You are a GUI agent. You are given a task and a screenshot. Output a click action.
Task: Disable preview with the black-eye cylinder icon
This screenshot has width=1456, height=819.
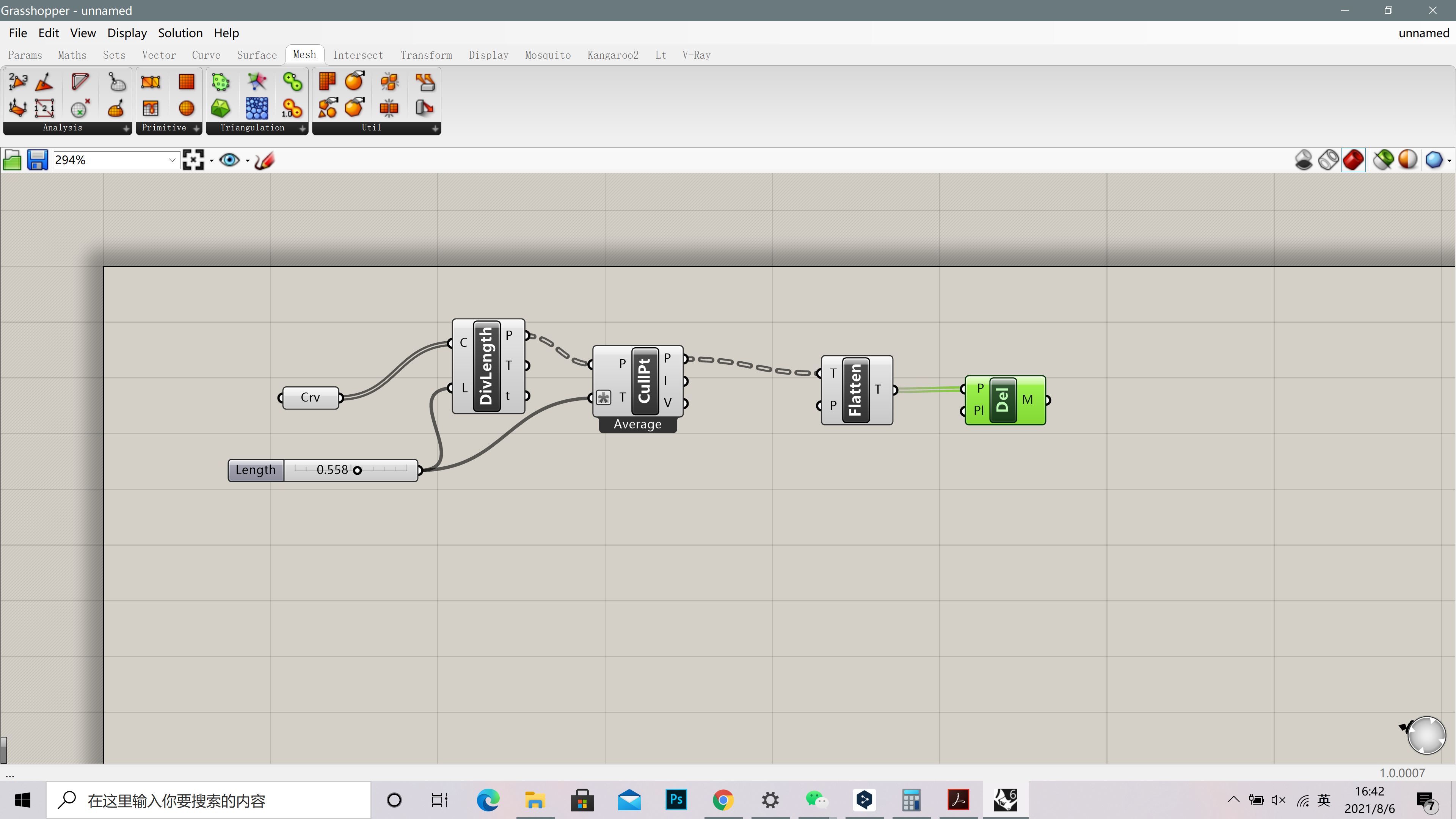tap(1304, 160)
